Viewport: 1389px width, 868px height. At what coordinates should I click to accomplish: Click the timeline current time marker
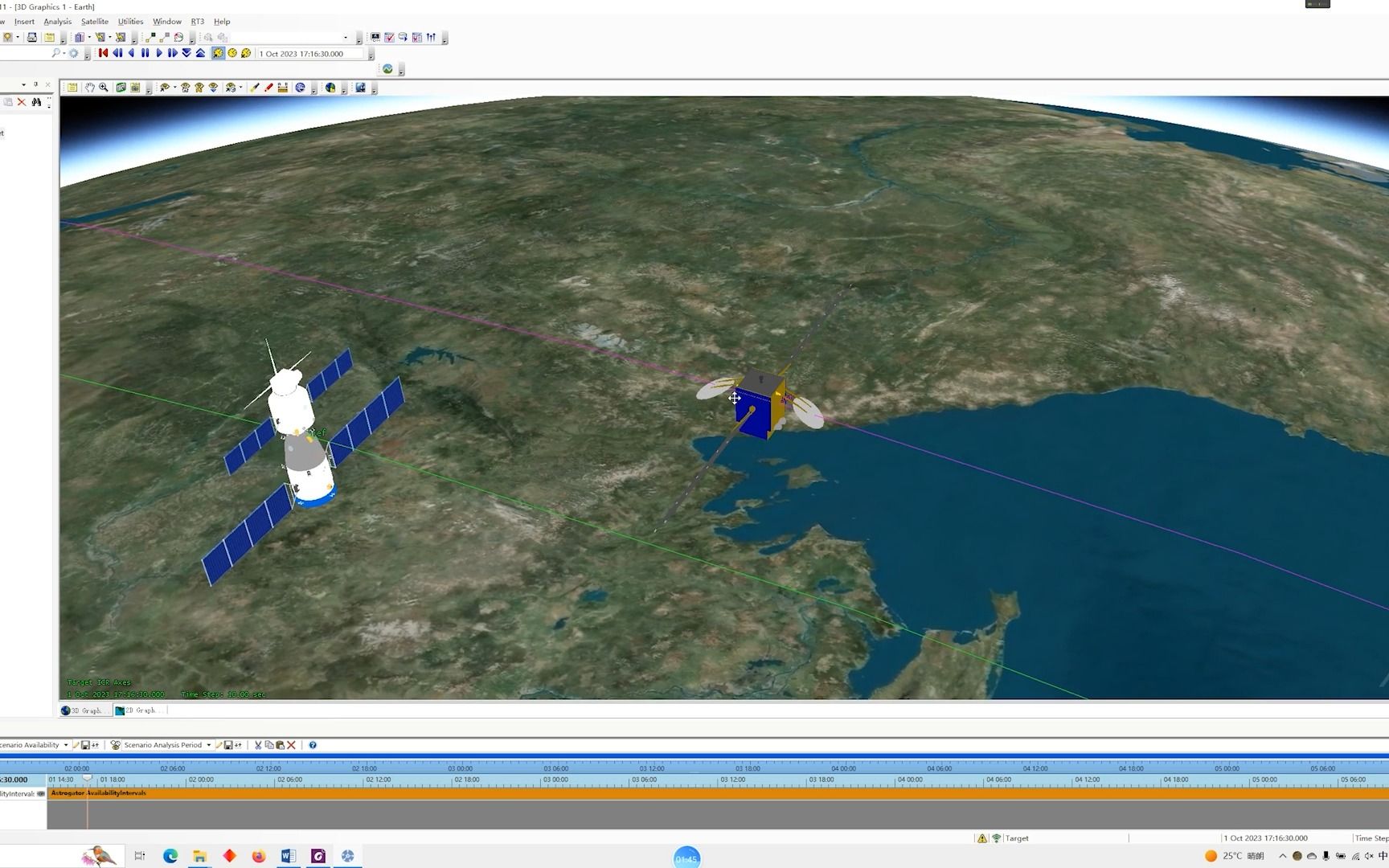[x=88, y=778]
